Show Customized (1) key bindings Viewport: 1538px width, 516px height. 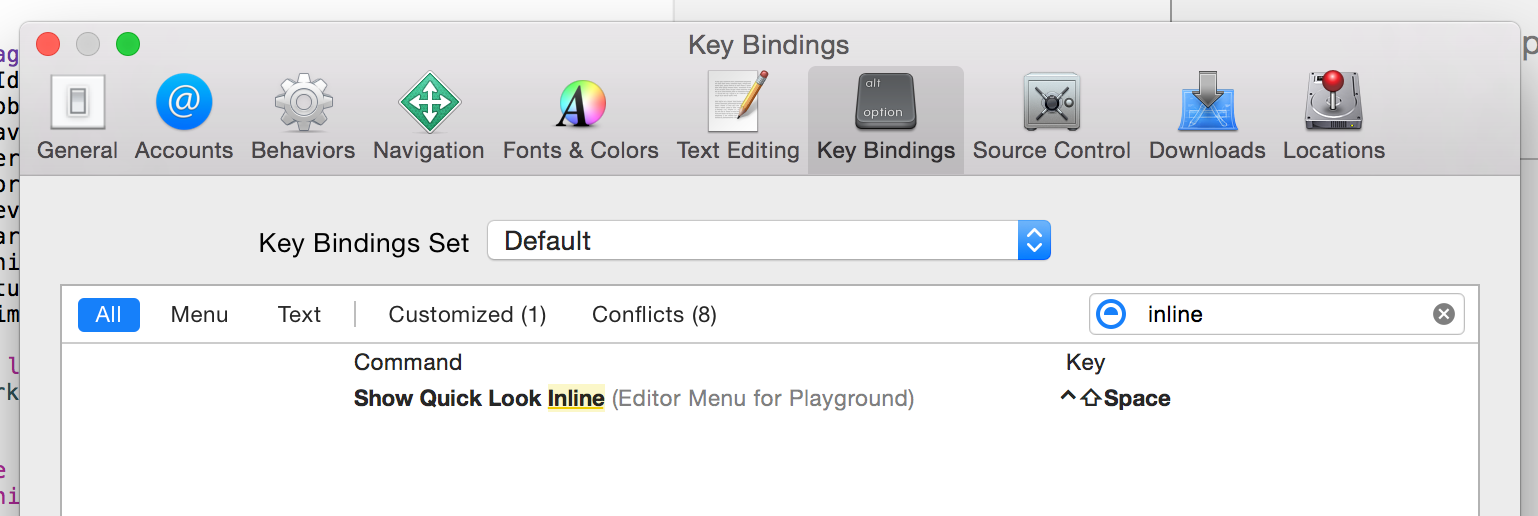tap(467, 315)
